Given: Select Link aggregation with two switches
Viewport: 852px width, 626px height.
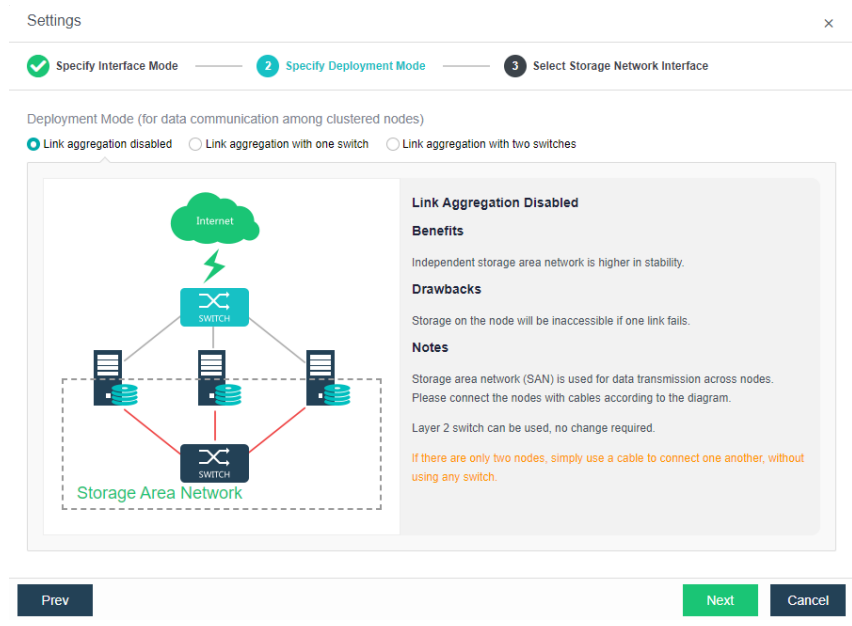Looking at the screenshot, I should (x=393, y=144).
